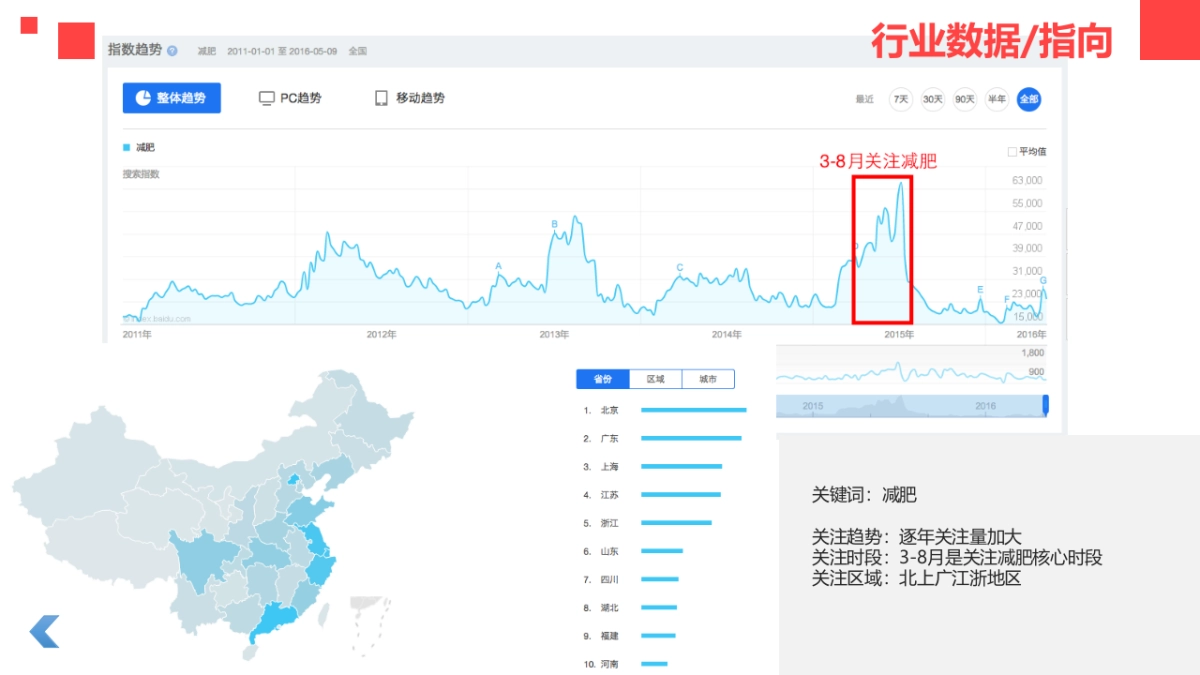The height and width of the screenshot is (675, 1200).
Task: Click the PC趋势 monitor icon
Action: [x=266, y=98]
